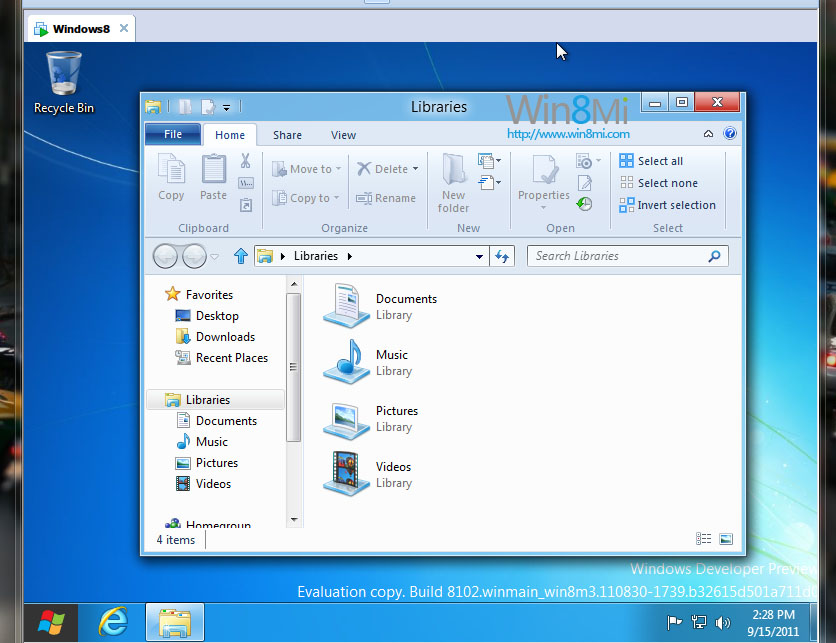Click the Up arrow navigation icon

click(240, 256)
